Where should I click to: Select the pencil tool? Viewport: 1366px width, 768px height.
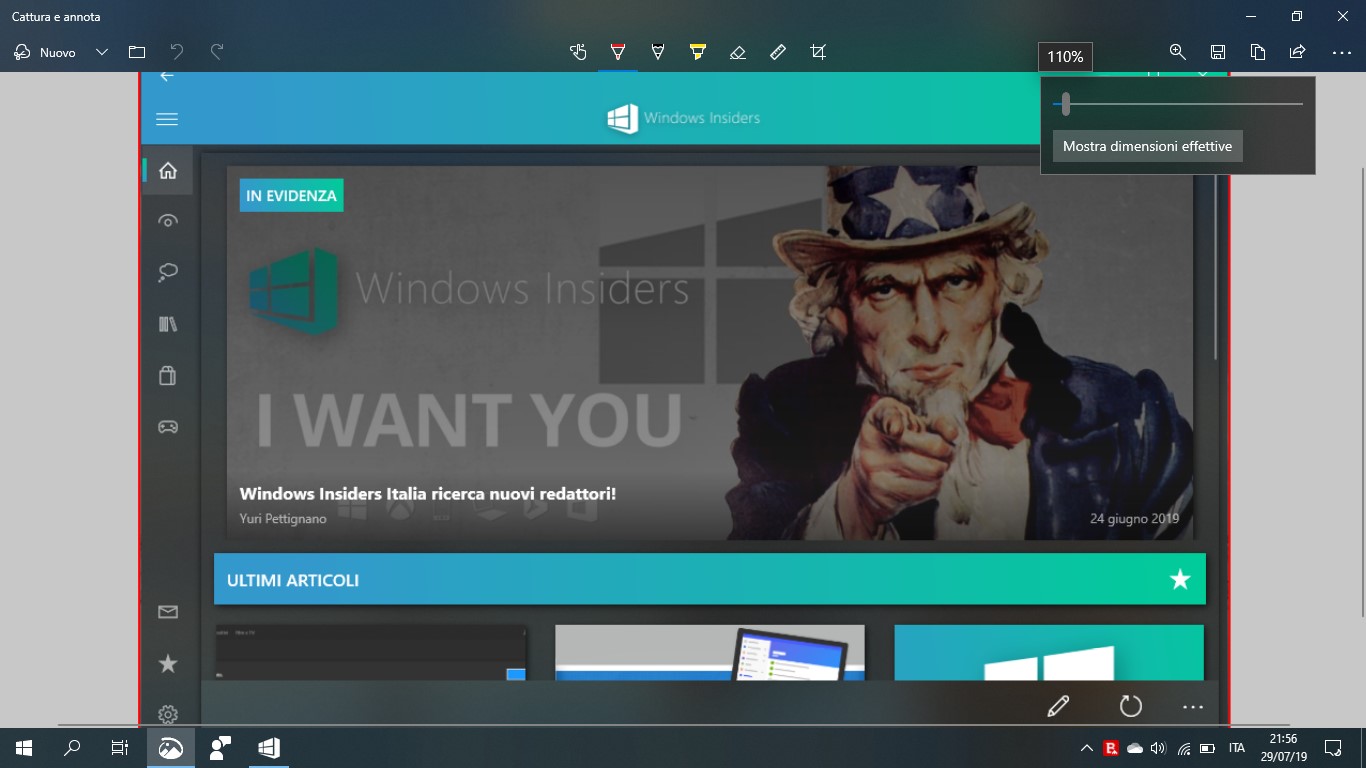point(658,52)
